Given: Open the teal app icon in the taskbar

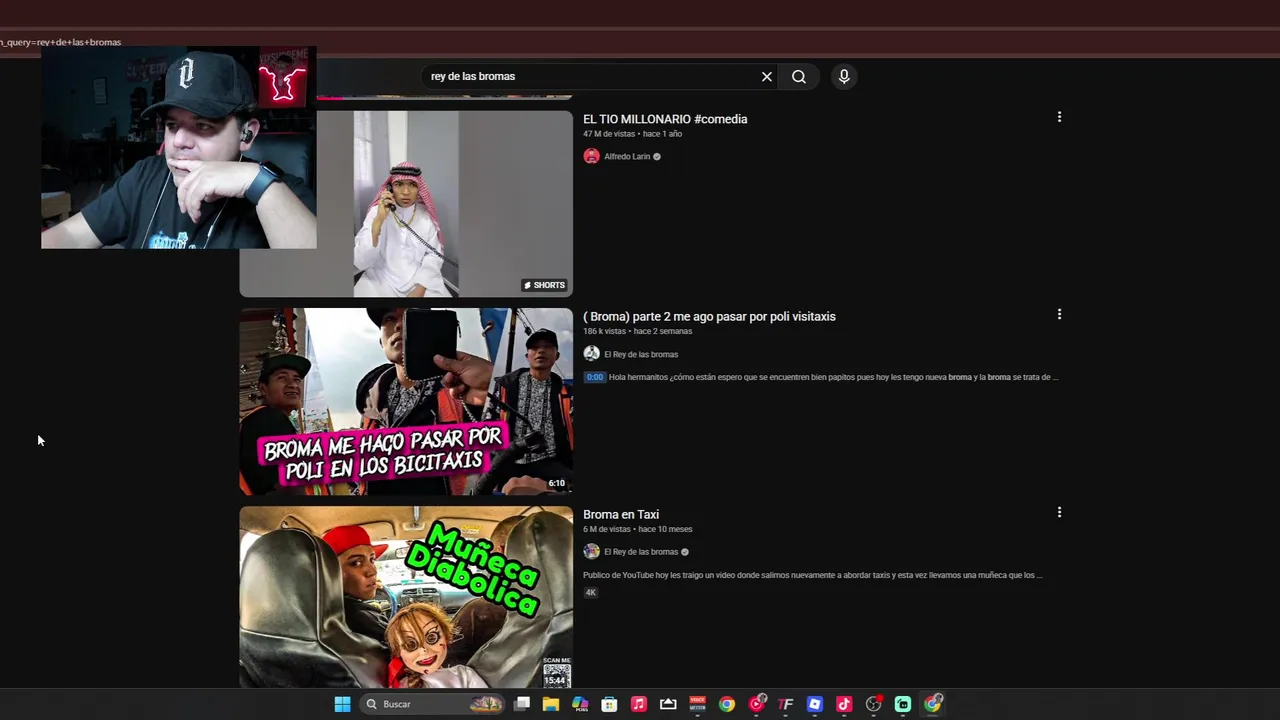Looking at the screenshot, I should (x=903, y=704).
